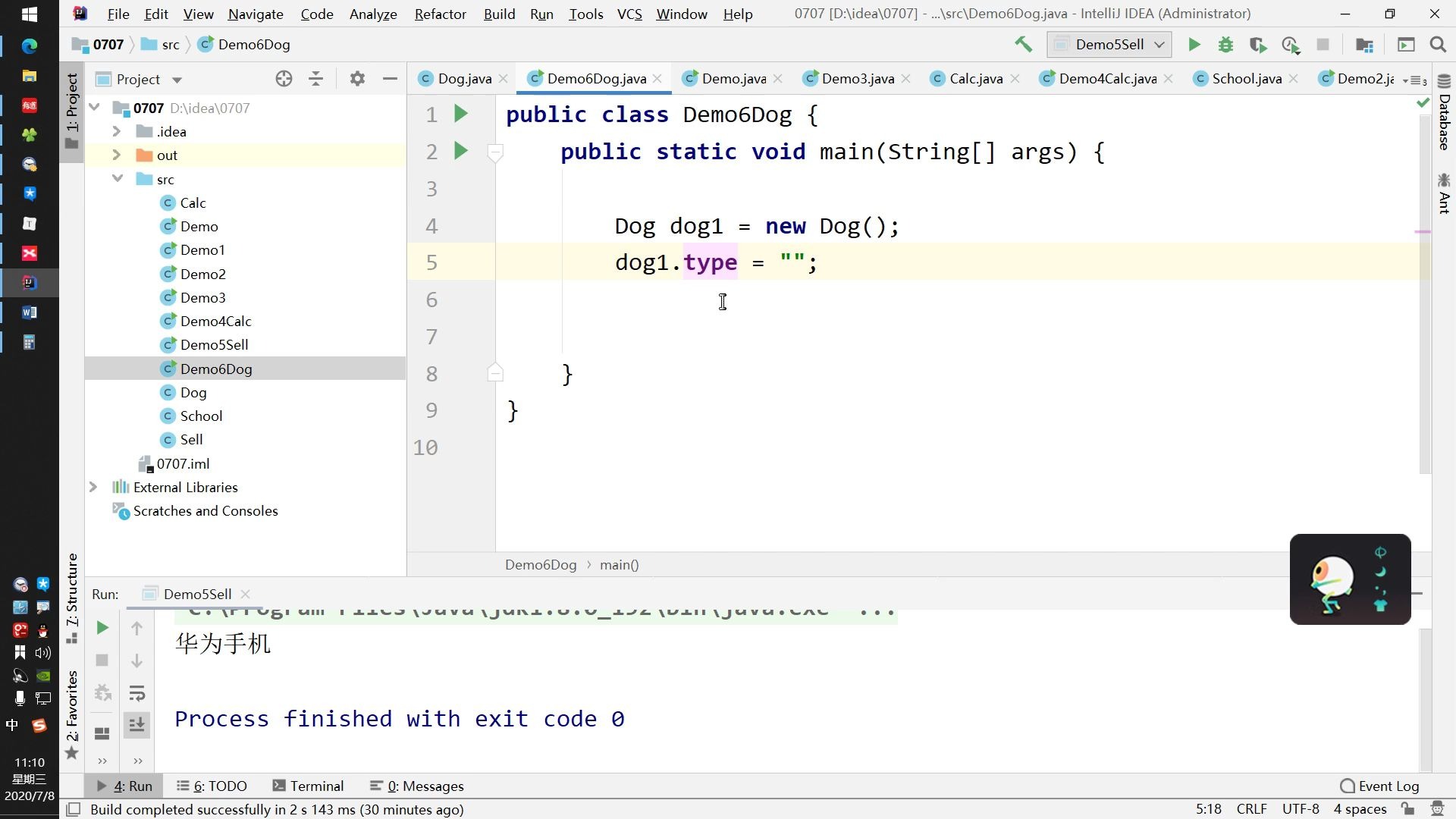Start debugging with the bug icon
1456x819 pixels.
point(1225,45)
